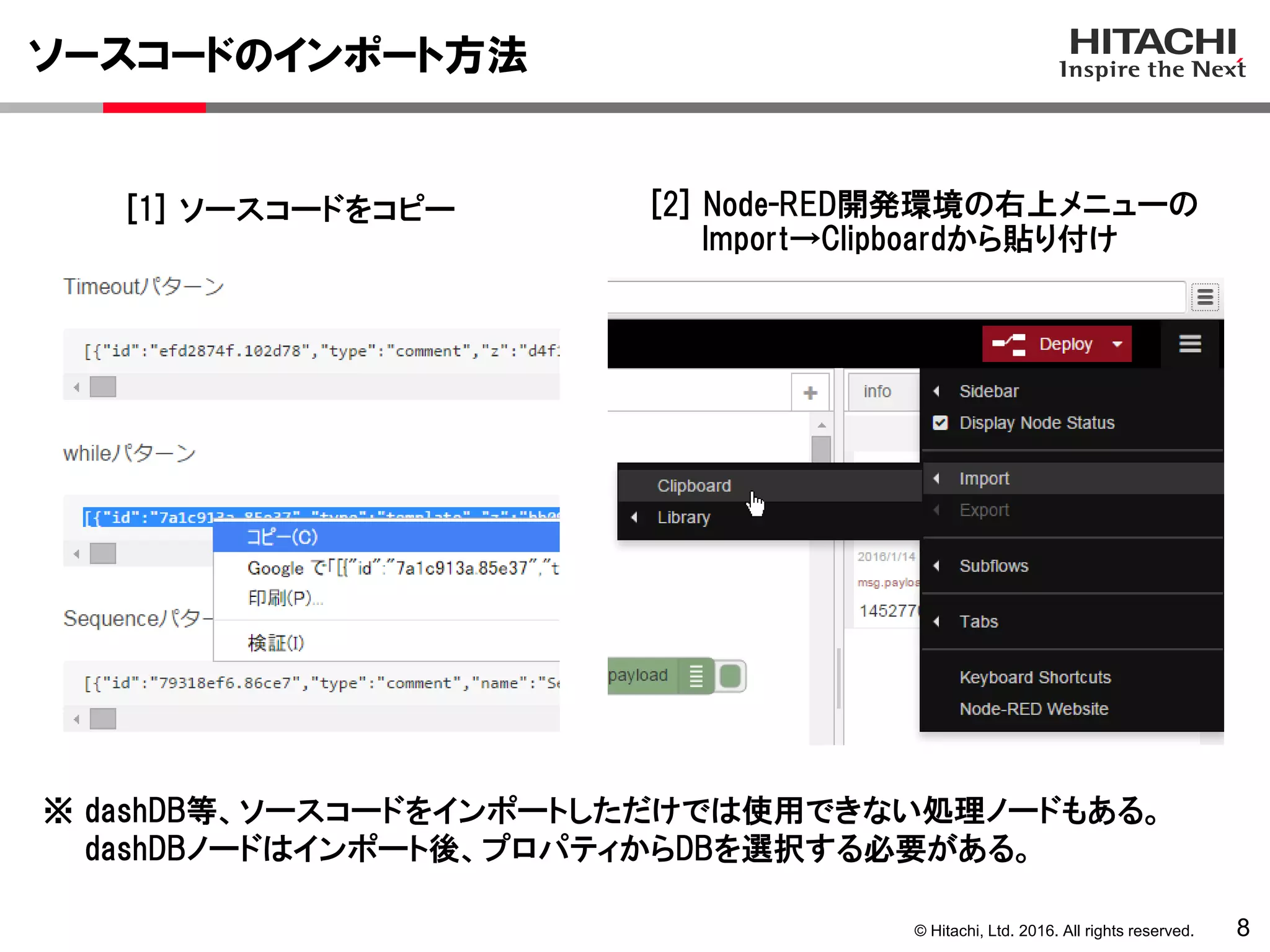Click arrow beside the Subflows entry
The image size is (1270, 952).
pyautogui.click(x=936, y=566)
